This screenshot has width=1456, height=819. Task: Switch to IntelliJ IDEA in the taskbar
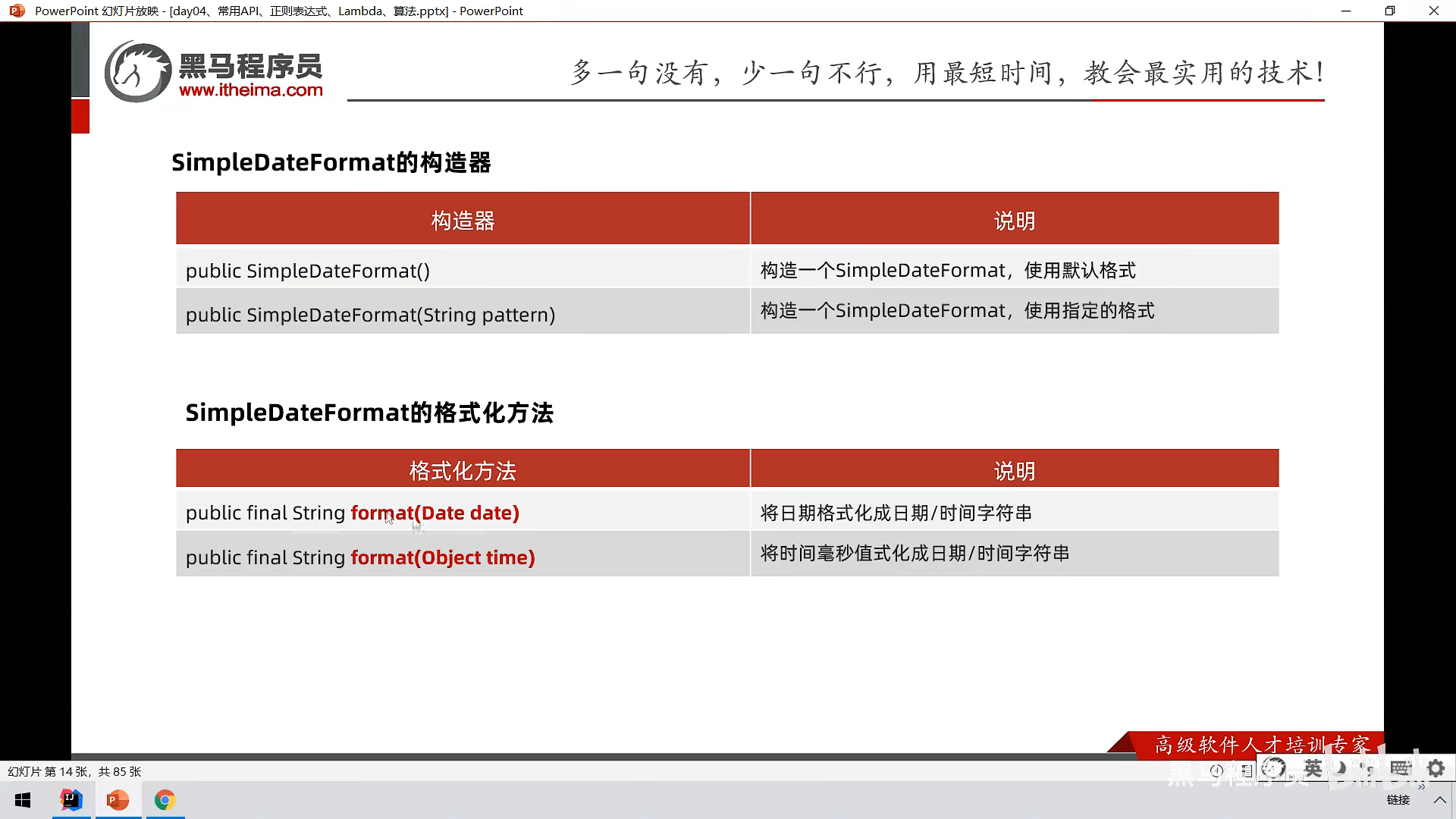[x=71, y=800]
